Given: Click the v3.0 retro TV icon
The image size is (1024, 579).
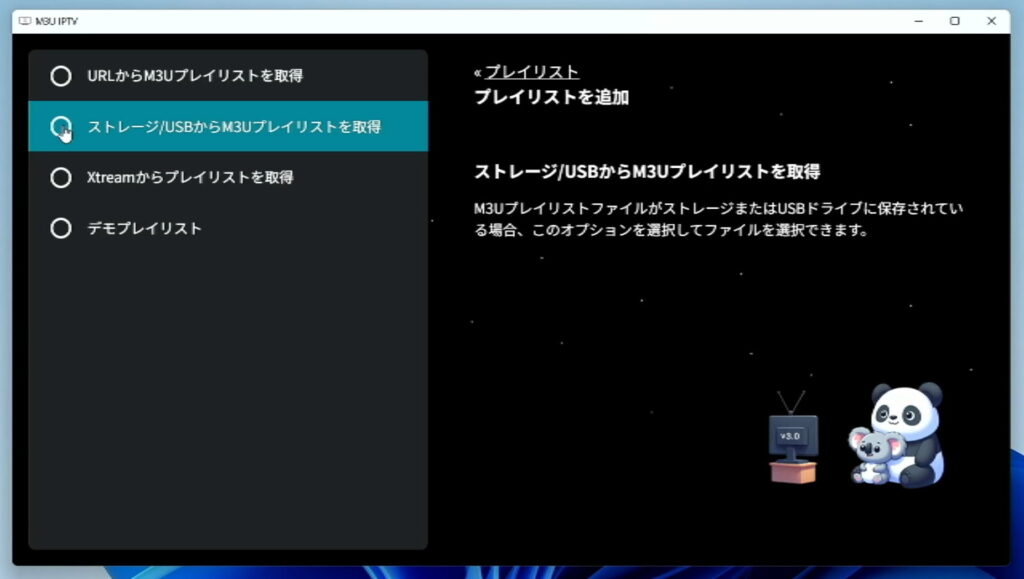Looking at the screenshot, I should 792,440.
